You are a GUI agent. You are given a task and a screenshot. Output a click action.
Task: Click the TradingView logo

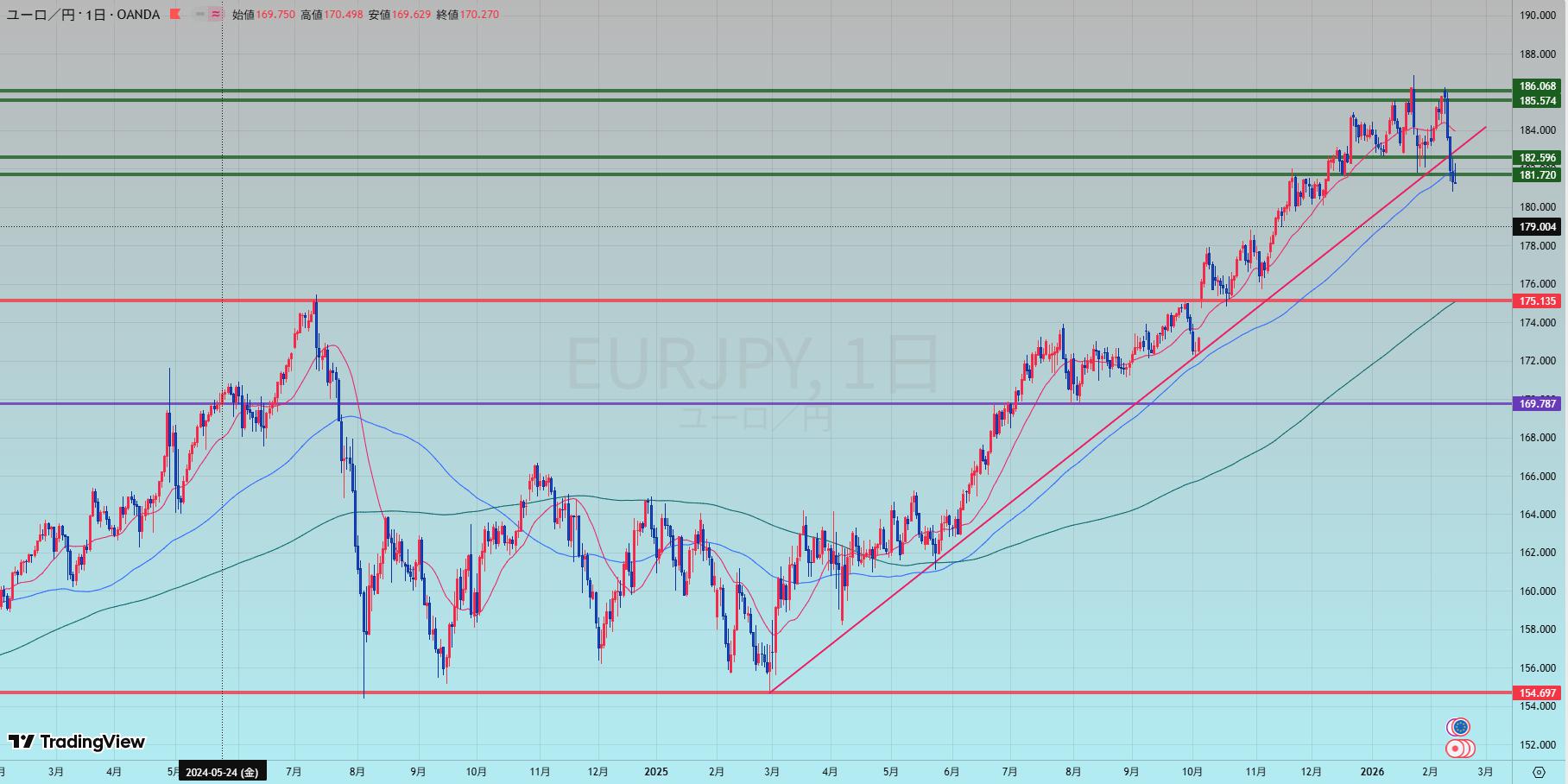tap(77, 742)
